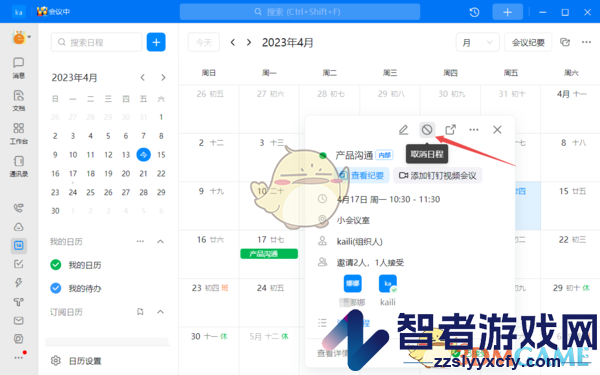Open the Workbench (工作台) sidebar icon
This screenshot has height=375, width=600.
point(18,133)
